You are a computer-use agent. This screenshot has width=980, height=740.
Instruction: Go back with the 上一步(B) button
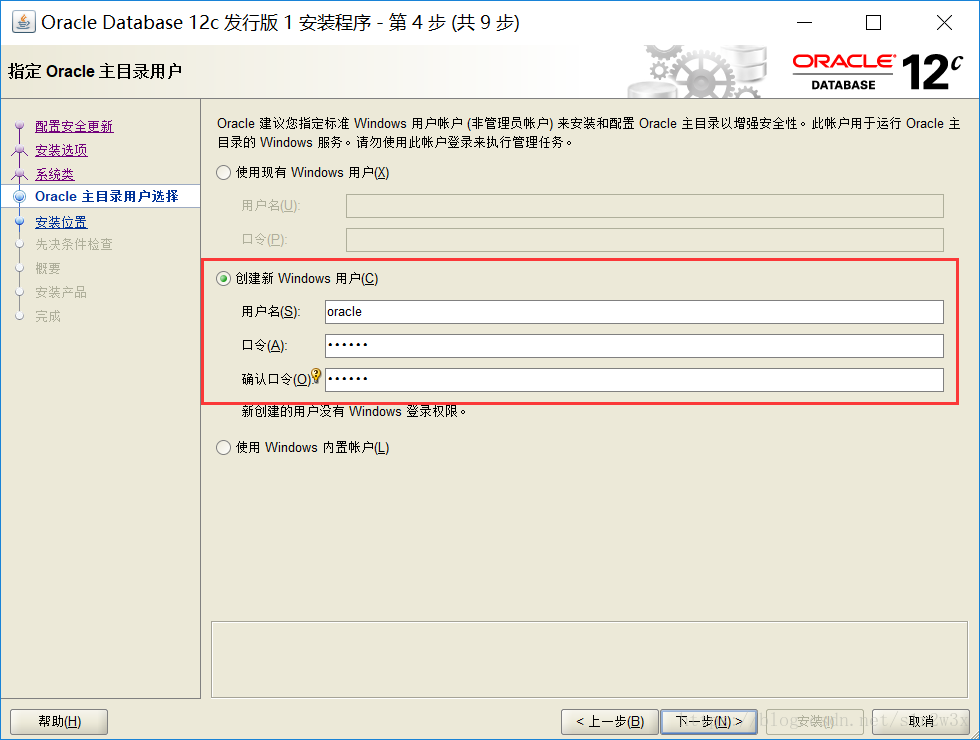[610, 722]
